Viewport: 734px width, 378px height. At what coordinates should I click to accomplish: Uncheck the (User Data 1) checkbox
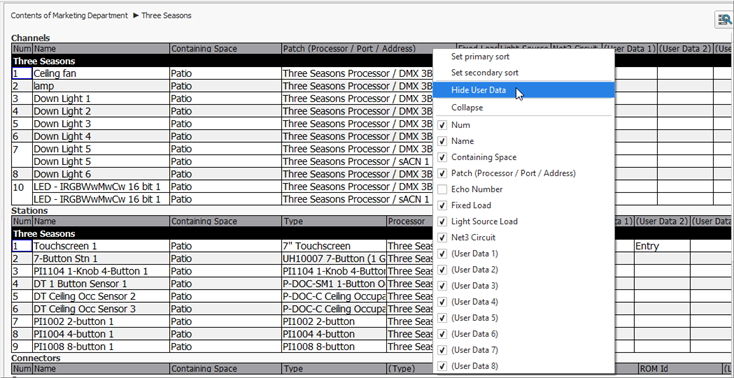(442, 253)
